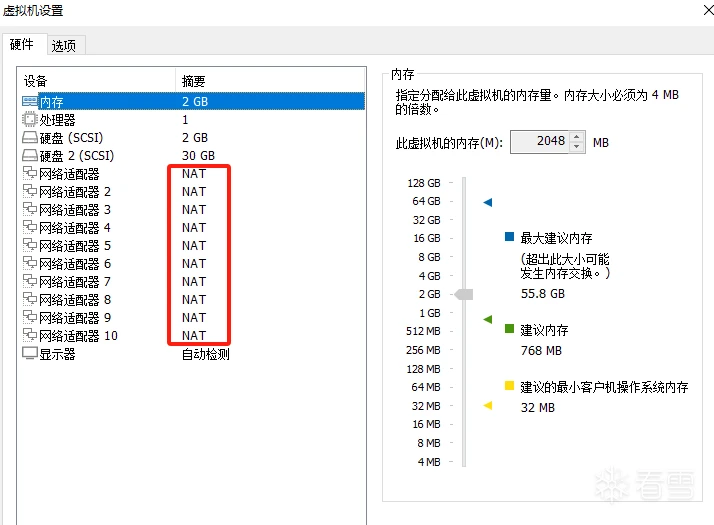Click the blue maximum recommended memory marker
This screenshot has height=525, width=714.
(x=488, y=202)
